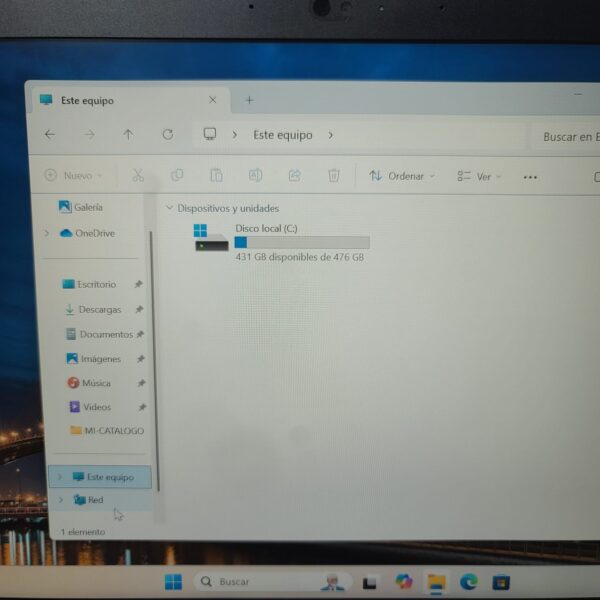Image resolution: width=600 pixels, height=600 pixels.
Task: Click the Delete trash can icon
Action: click(x=334, y=176)
